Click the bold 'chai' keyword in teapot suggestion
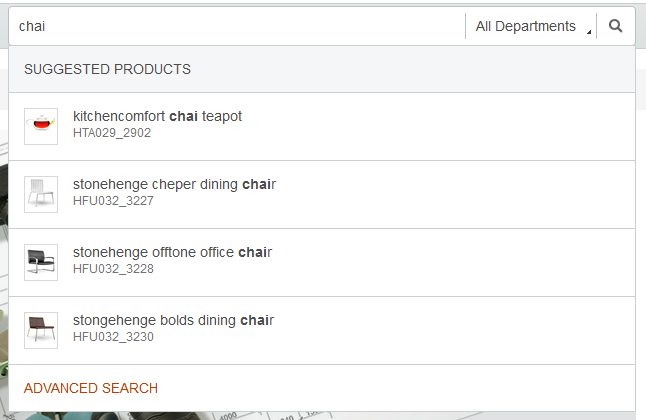Viewport: 646px width, 420px height. click(x=183, y=116)
